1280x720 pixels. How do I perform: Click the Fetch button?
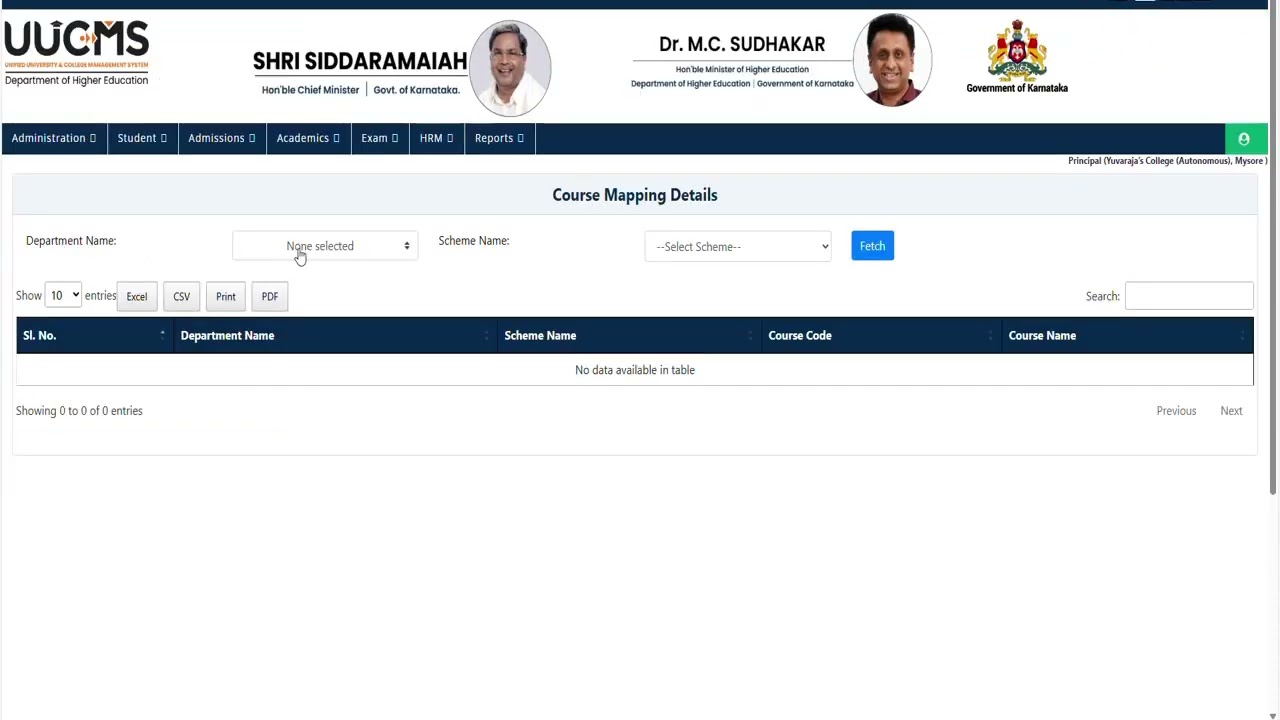(x=872, y=246)
